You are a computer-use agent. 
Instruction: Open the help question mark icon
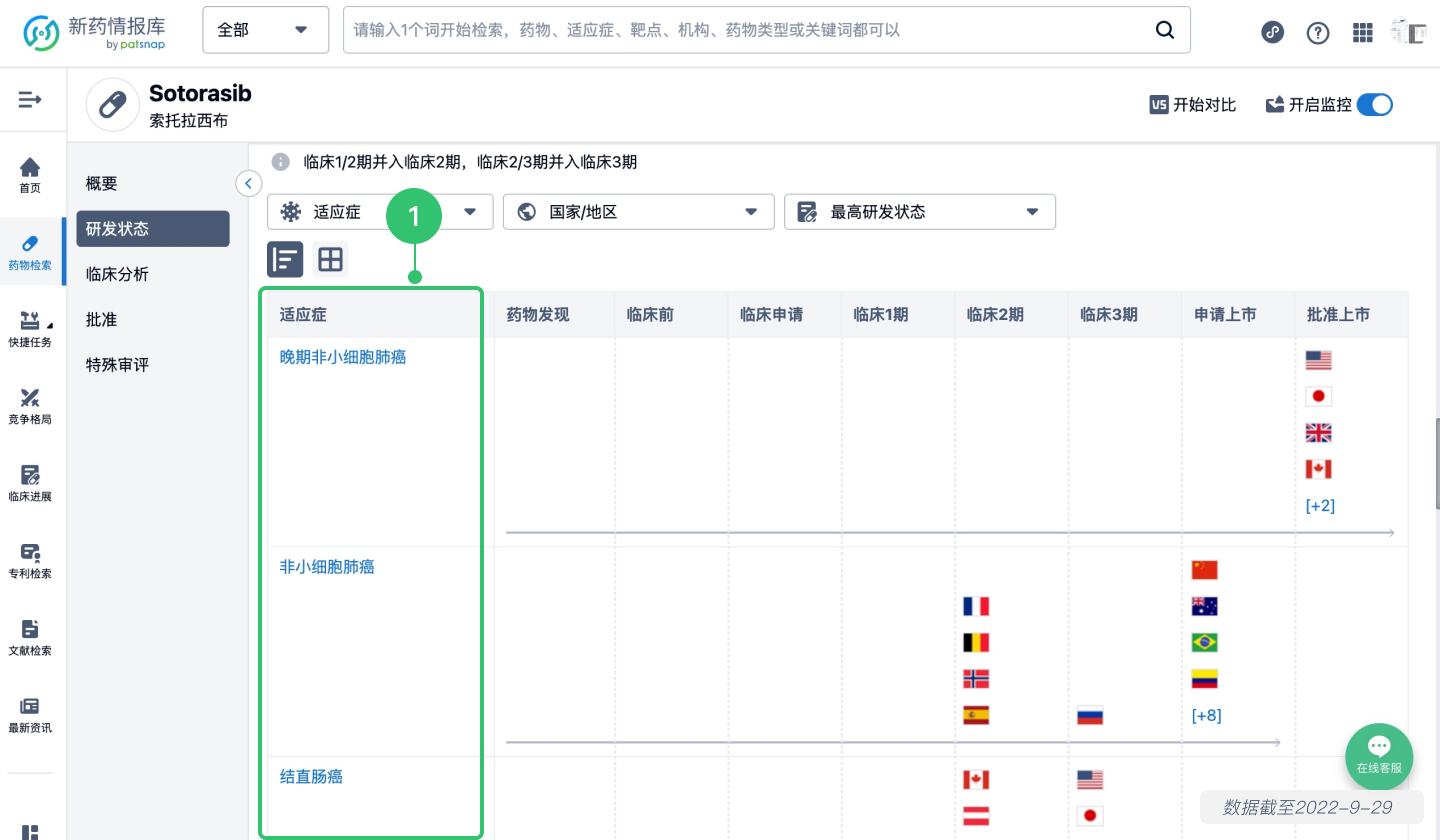[x=1318, y=32]
